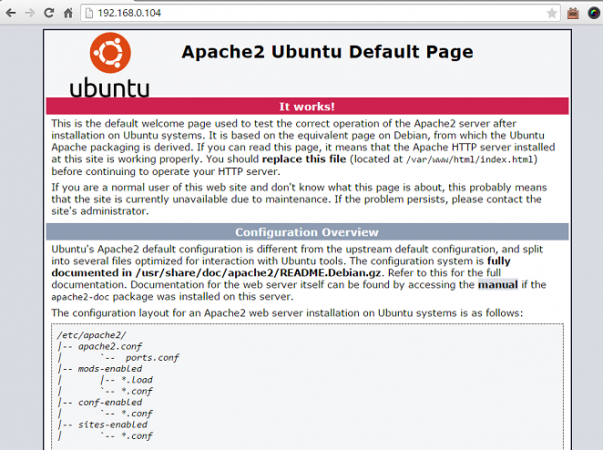Open the manual link

coord(498,285)
